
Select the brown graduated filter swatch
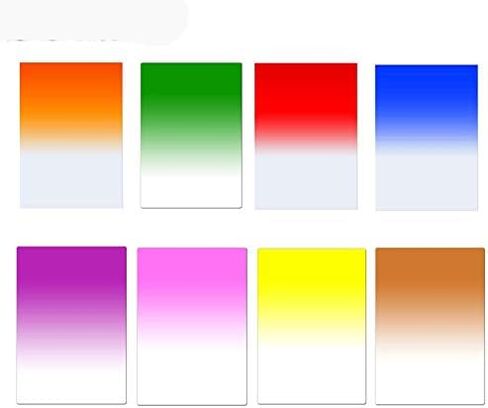[430, 326]
